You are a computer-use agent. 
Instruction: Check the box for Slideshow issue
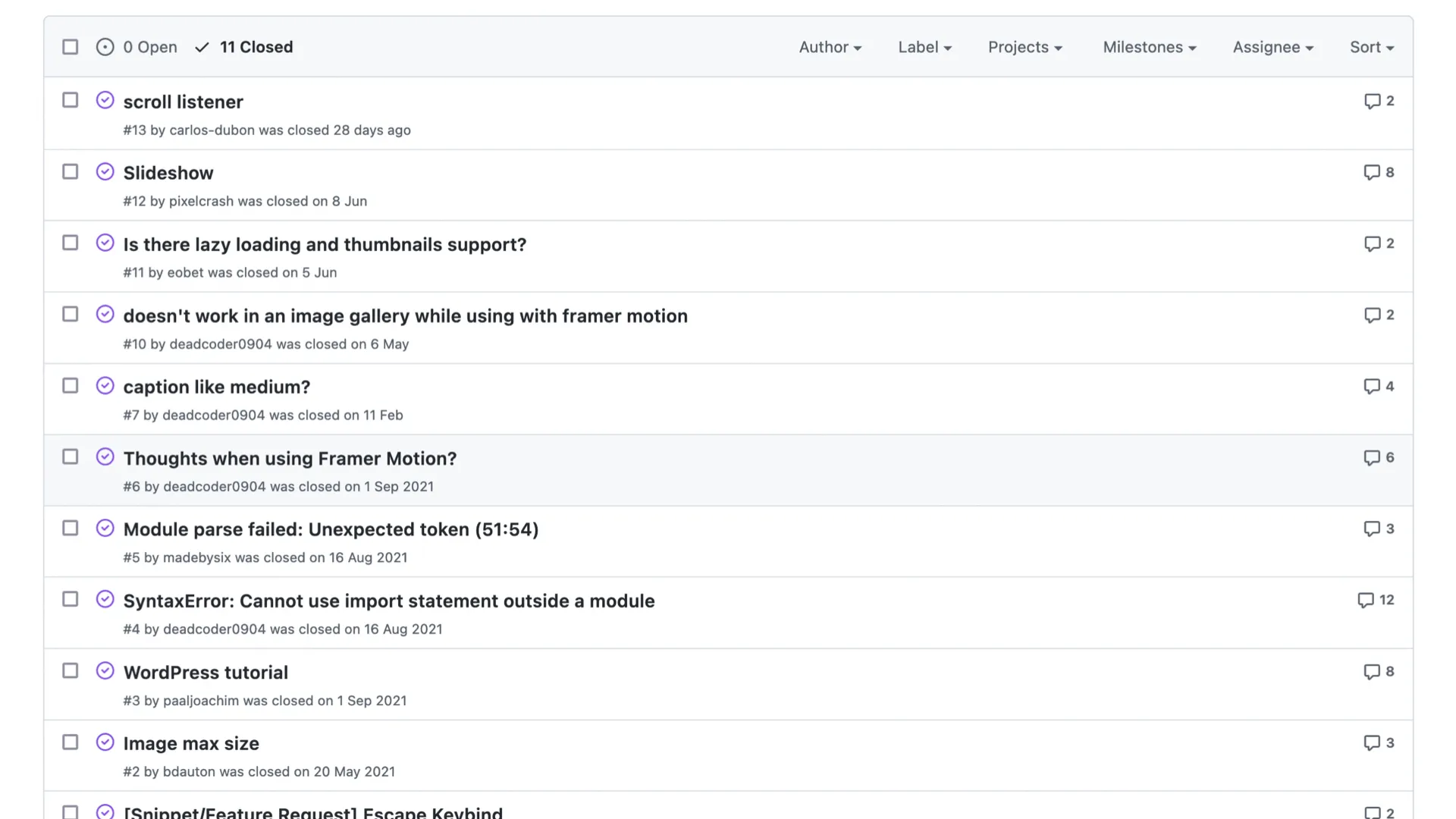click(x=71, y=172)
